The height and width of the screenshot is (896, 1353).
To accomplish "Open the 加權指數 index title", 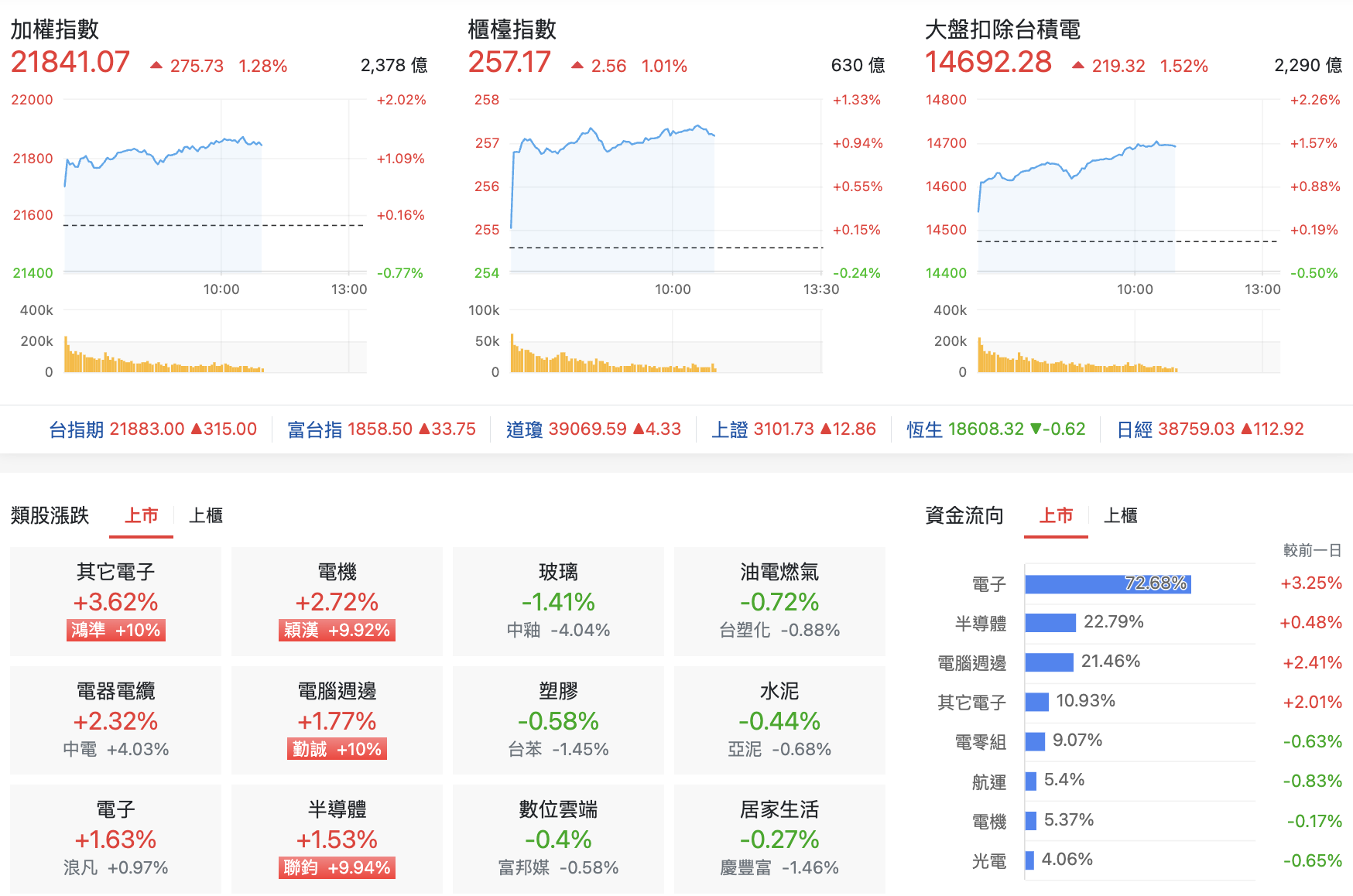I will click(55, 29).
